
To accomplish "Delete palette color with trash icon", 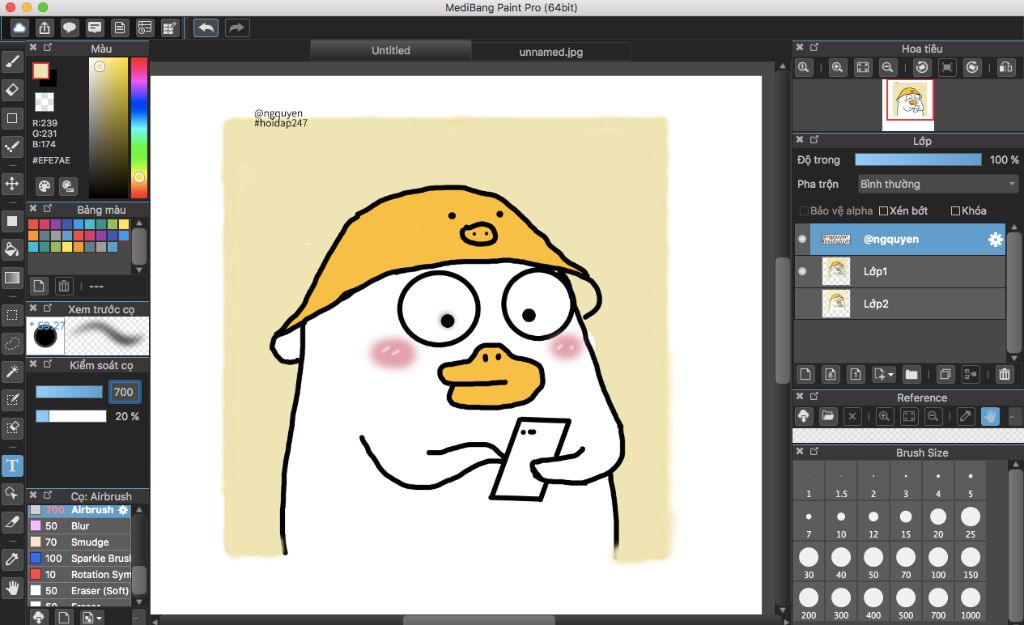I will pyautogui.click(x=63, y=286).
